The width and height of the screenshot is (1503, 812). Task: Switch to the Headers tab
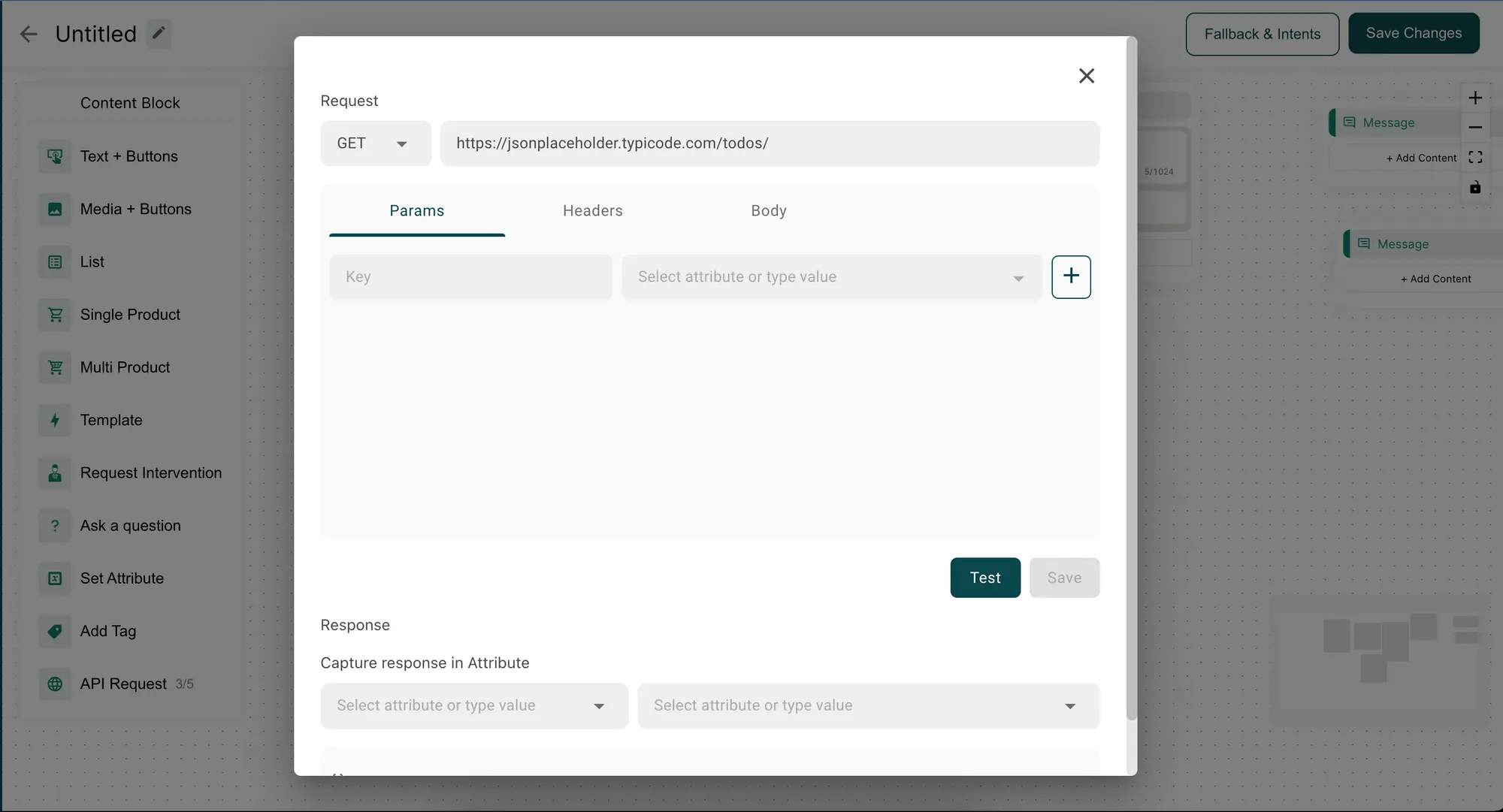click(x=593, y=211)
